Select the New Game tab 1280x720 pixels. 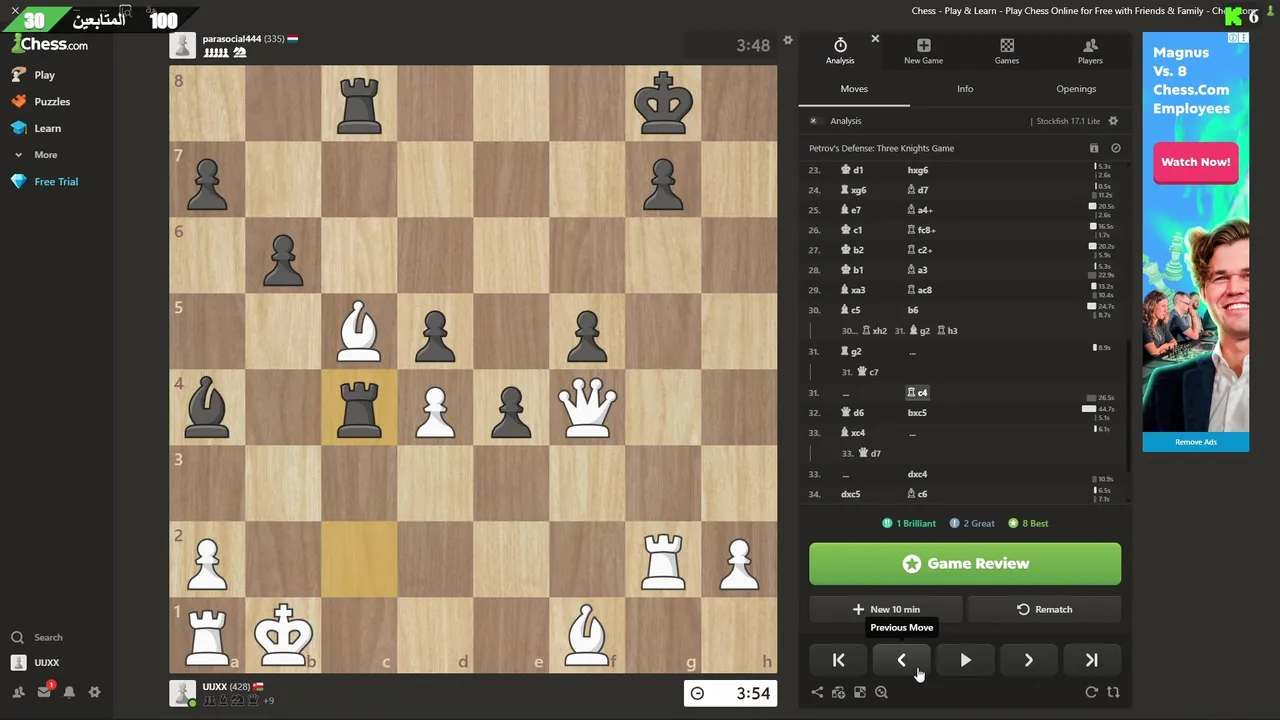point(923,51)
